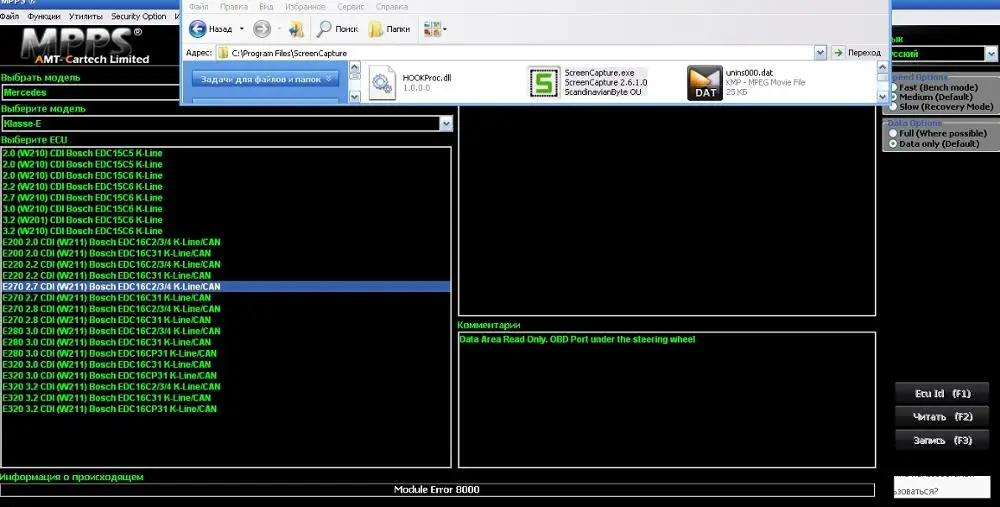Select E270 2.8 CDI EDC16C31 entry
The width and height of the screenshot is (1000, 507).
point(107,320)
